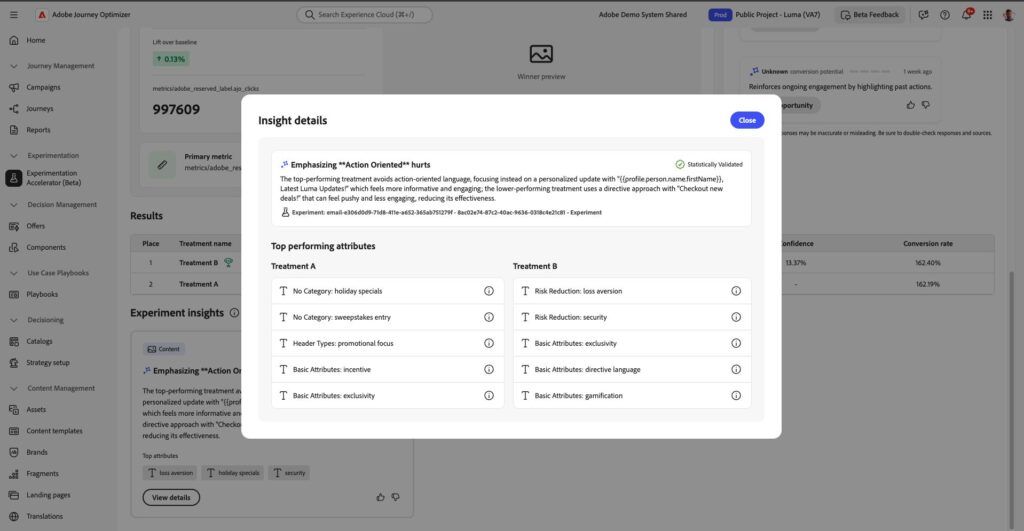Close the Insight details dialog
This screenshot has width=1024, height=531.
click(x=746, y=120)
